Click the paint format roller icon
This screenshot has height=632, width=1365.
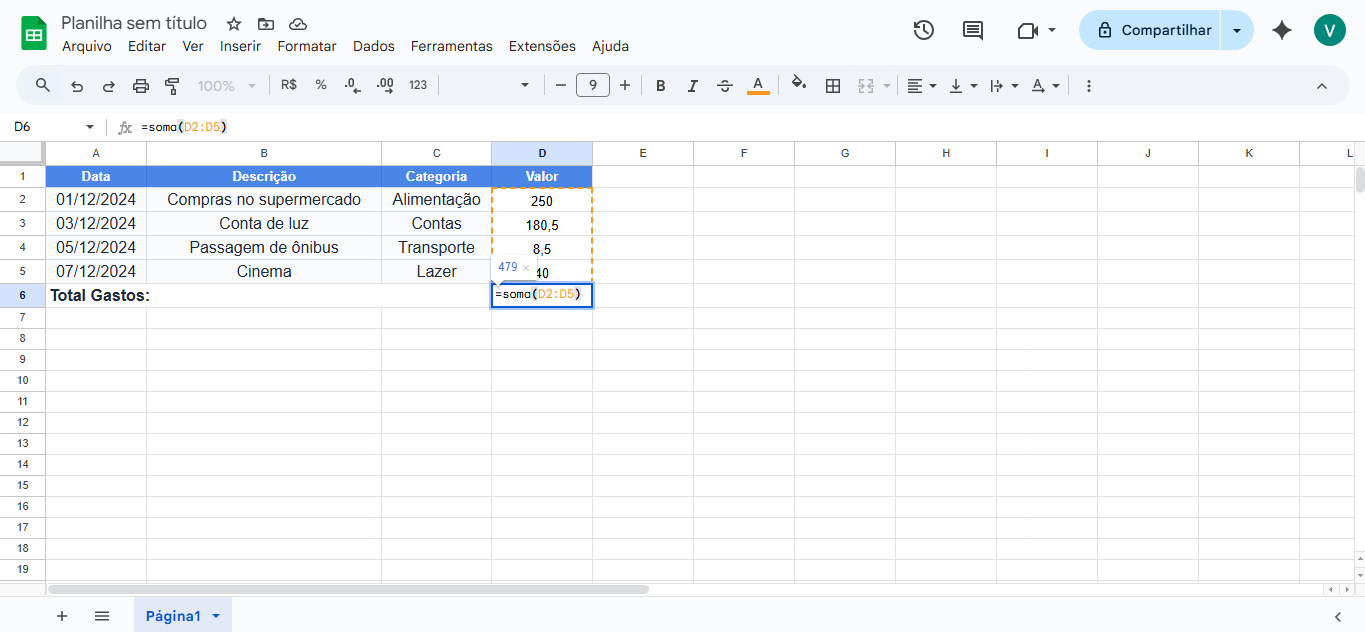click(x=172, y=86)
